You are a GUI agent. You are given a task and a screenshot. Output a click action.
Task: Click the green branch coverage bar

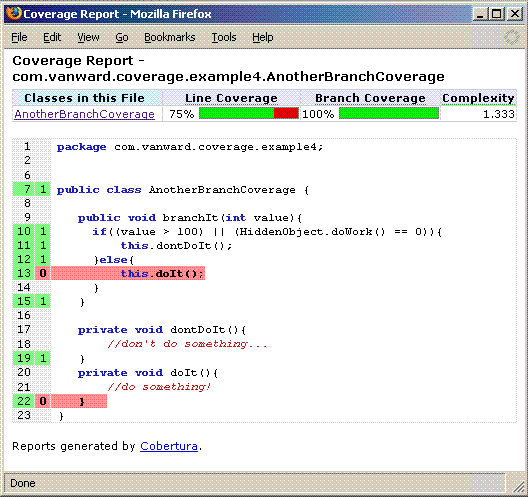(x=389, y=113)
